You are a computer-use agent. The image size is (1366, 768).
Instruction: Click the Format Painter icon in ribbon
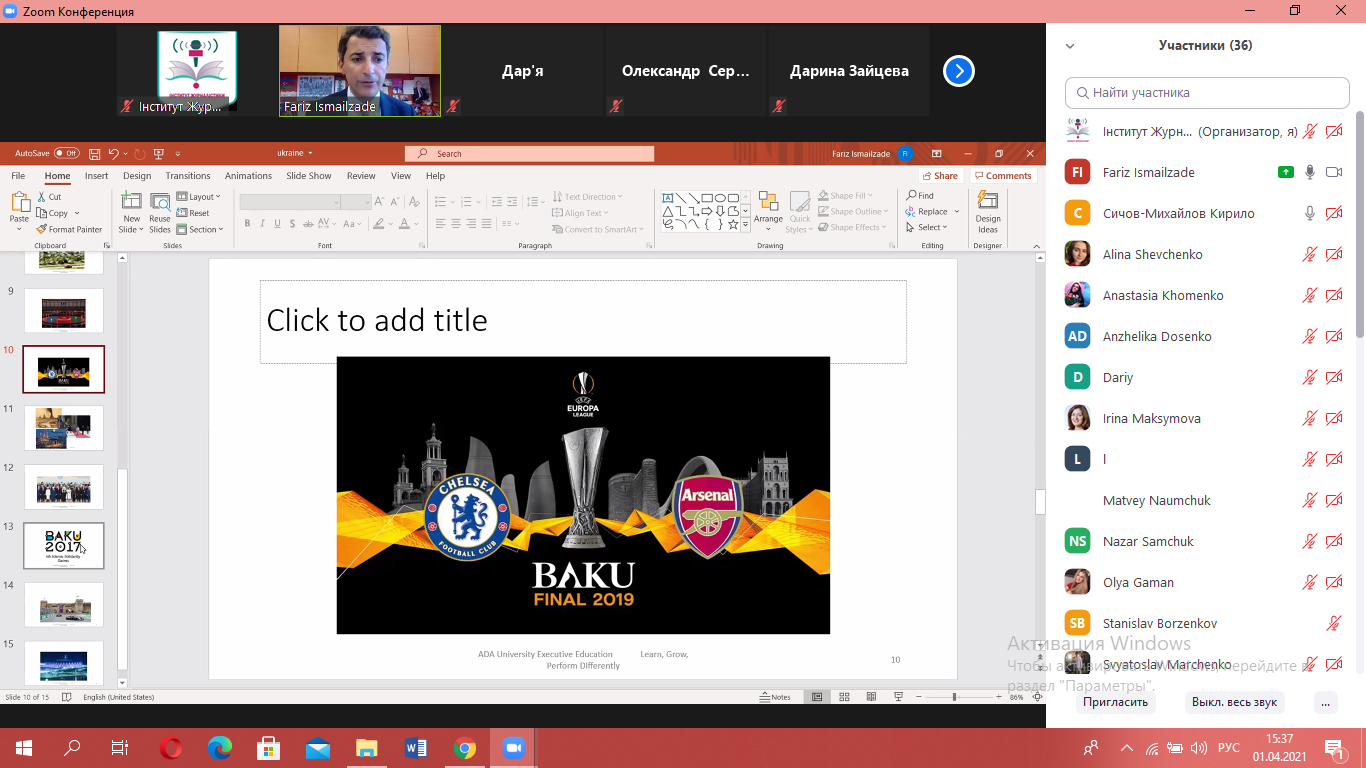click(x=42, y=229)
